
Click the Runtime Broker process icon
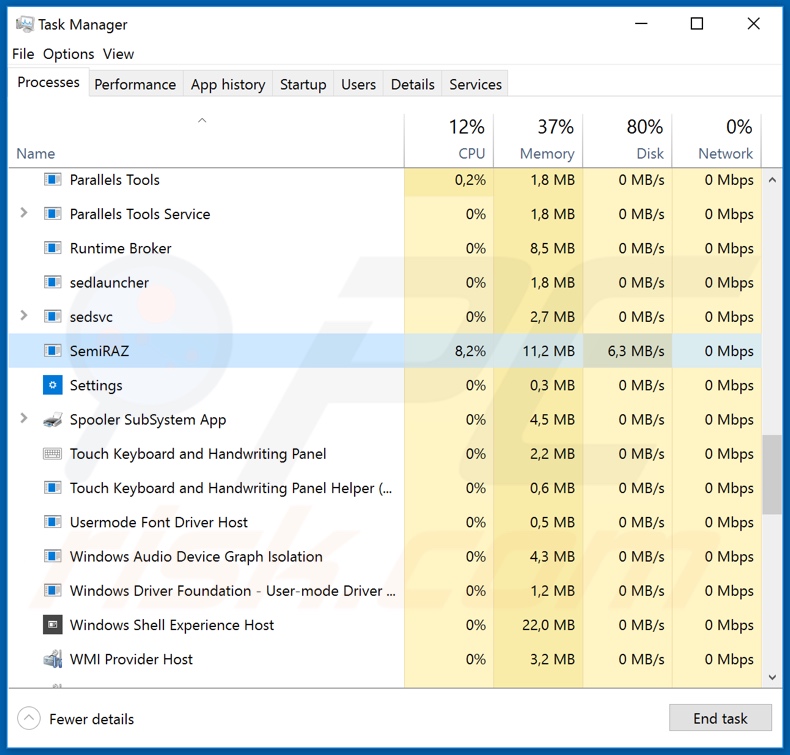52,248
